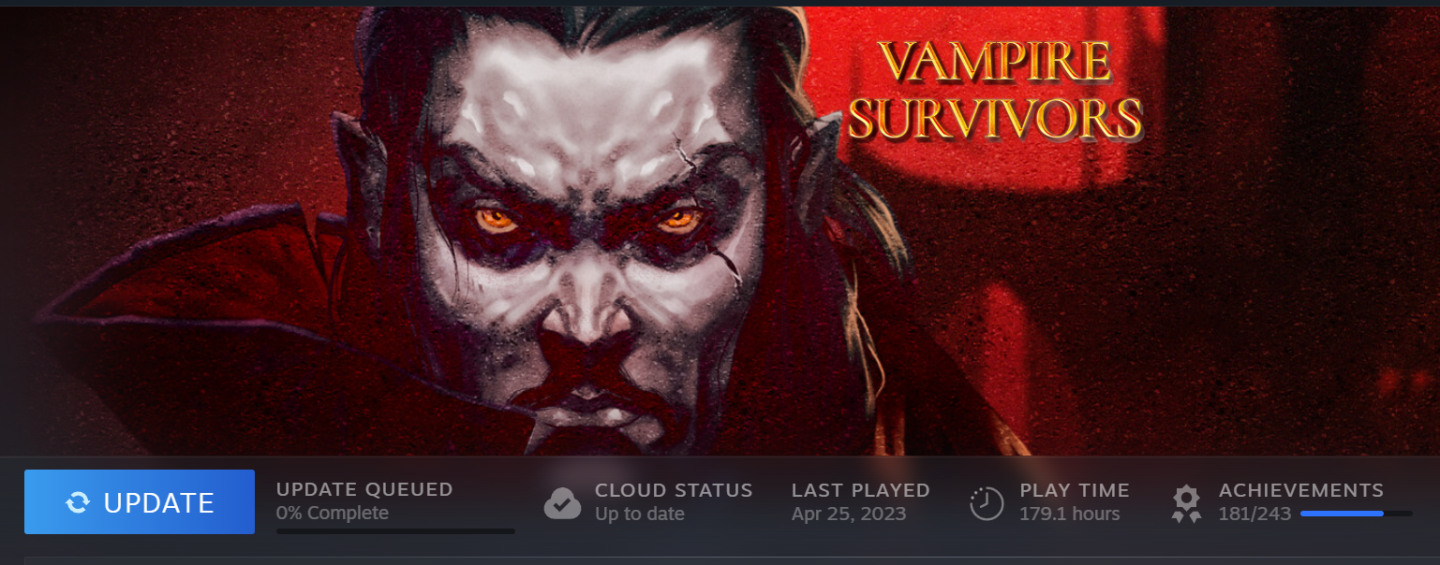Click the 179.1 hours play time value
The image size is (1440, 565).
1069,514
